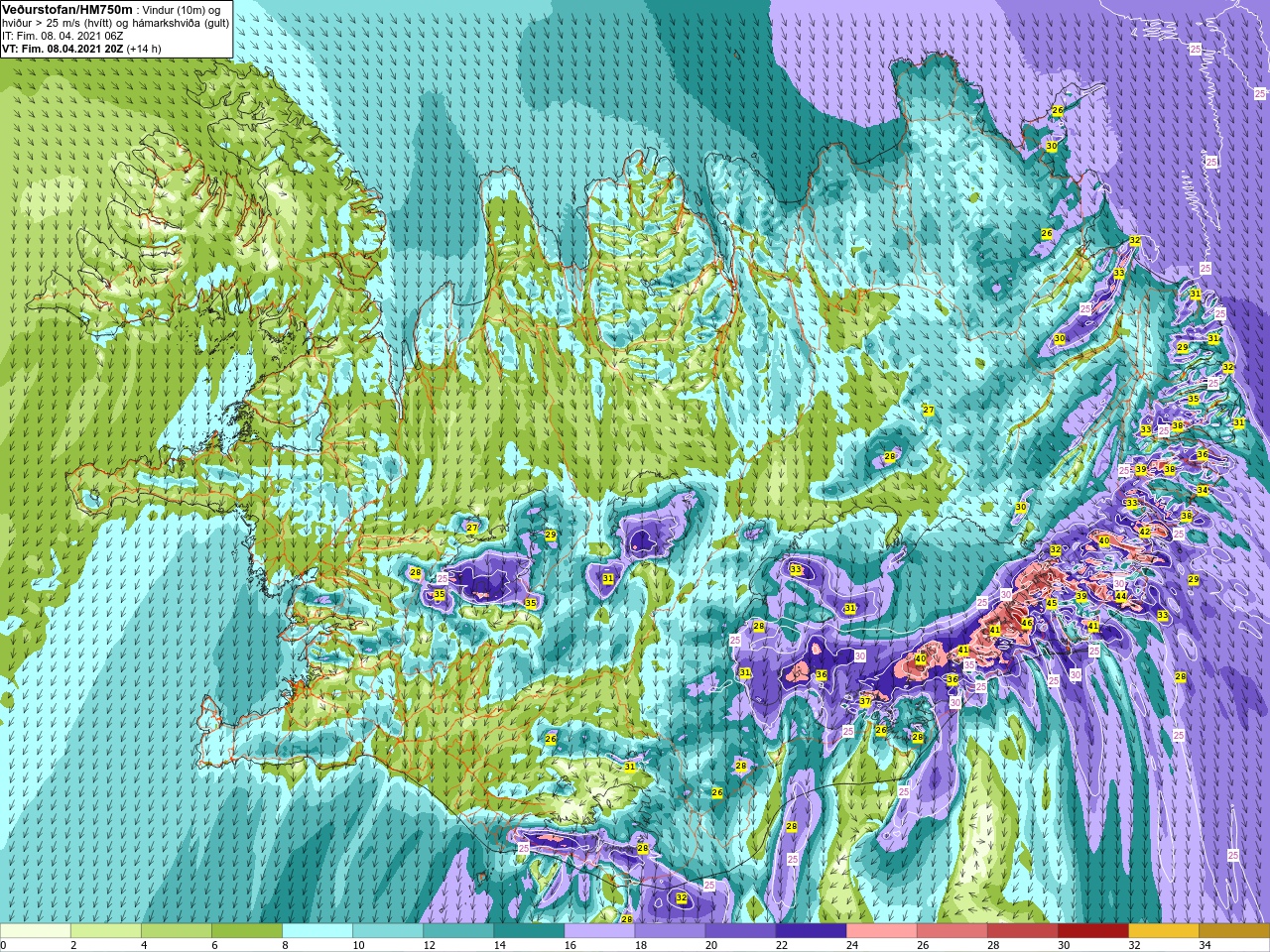Click the yellow '37' gust label
Image resolution: width=1270 pixels, height=952 pixels.
(865, 701)
